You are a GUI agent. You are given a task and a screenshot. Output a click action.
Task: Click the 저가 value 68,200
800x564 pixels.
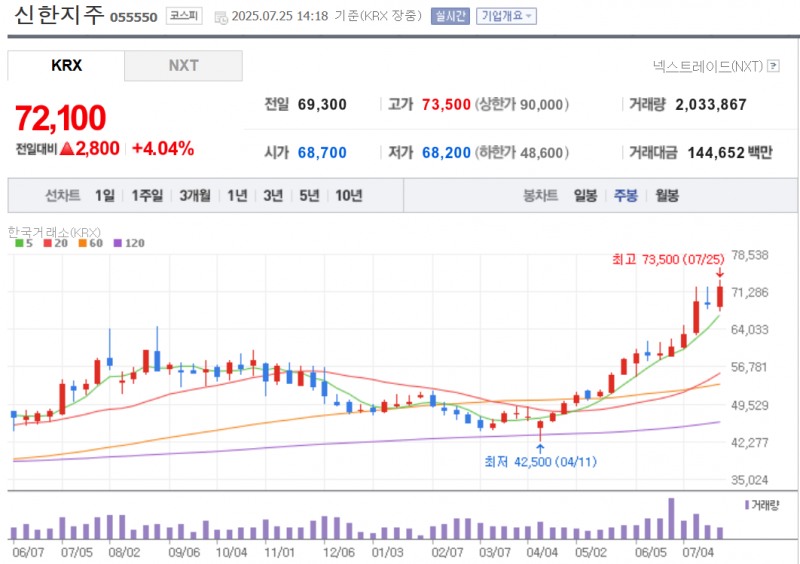click(x=446, y=153)
